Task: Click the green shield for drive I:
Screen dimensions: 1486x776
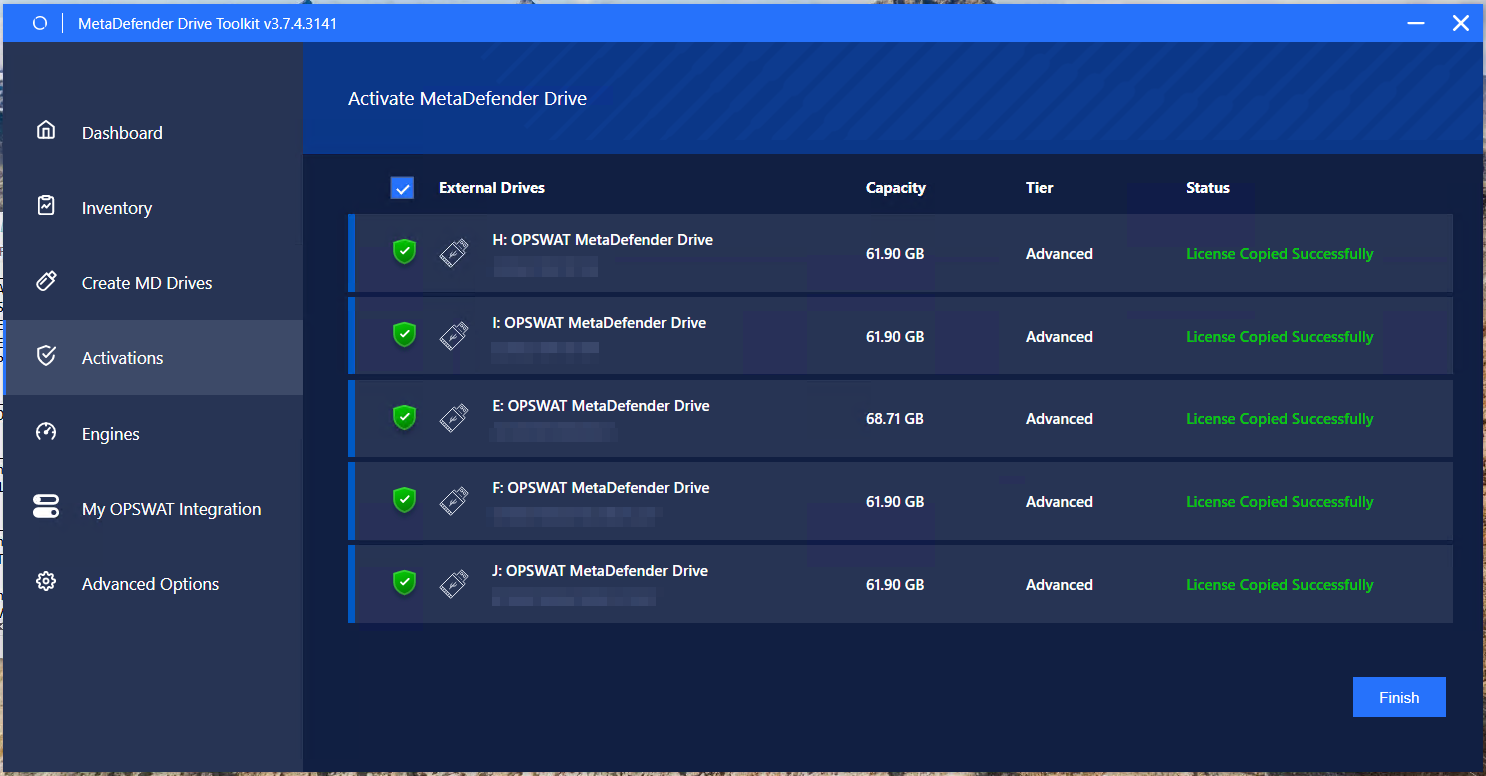Action: click(404, 334)
